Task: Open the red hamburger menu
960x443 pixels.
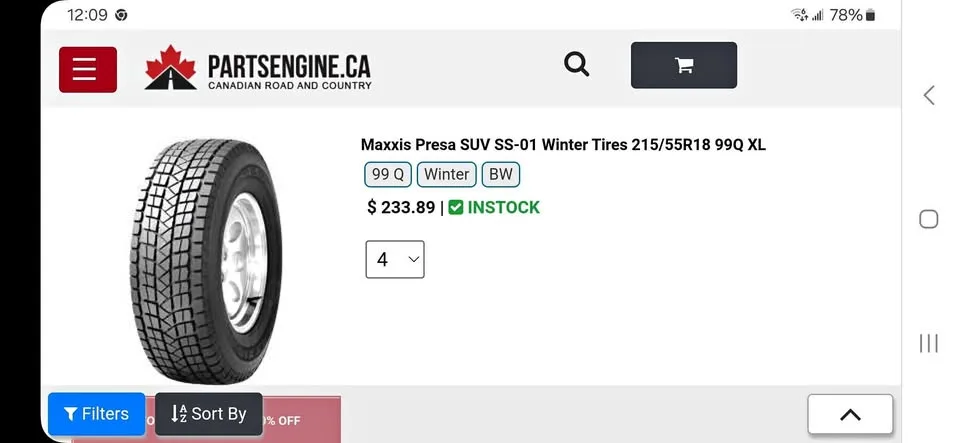Action: click(x=88, y=69)
